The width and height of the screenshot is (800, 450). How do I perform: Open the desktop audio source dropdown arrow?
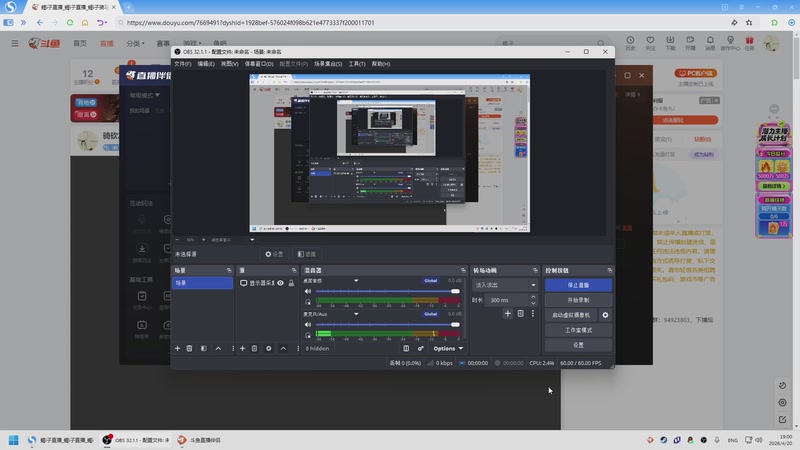tap(356, 281)
